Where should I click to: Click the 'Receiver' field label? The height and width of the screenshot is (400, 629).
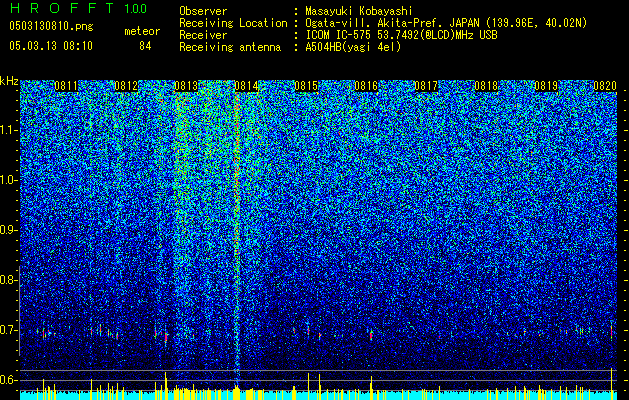pos(203,35)
